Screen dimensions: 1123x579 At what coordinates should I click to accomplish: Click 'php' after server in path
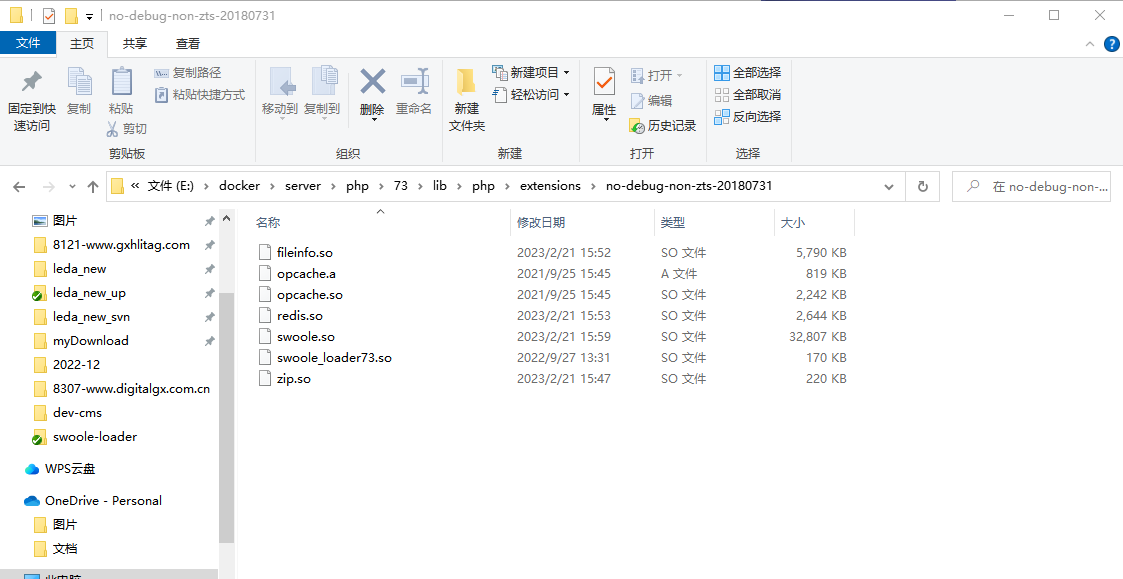tap(357, 186)
